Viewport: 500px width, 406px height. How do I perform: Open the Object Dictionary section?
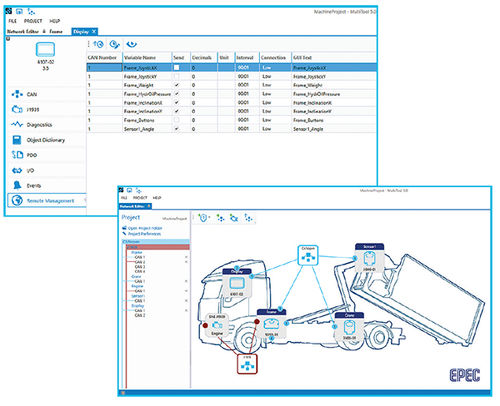(x=46, y=140)
